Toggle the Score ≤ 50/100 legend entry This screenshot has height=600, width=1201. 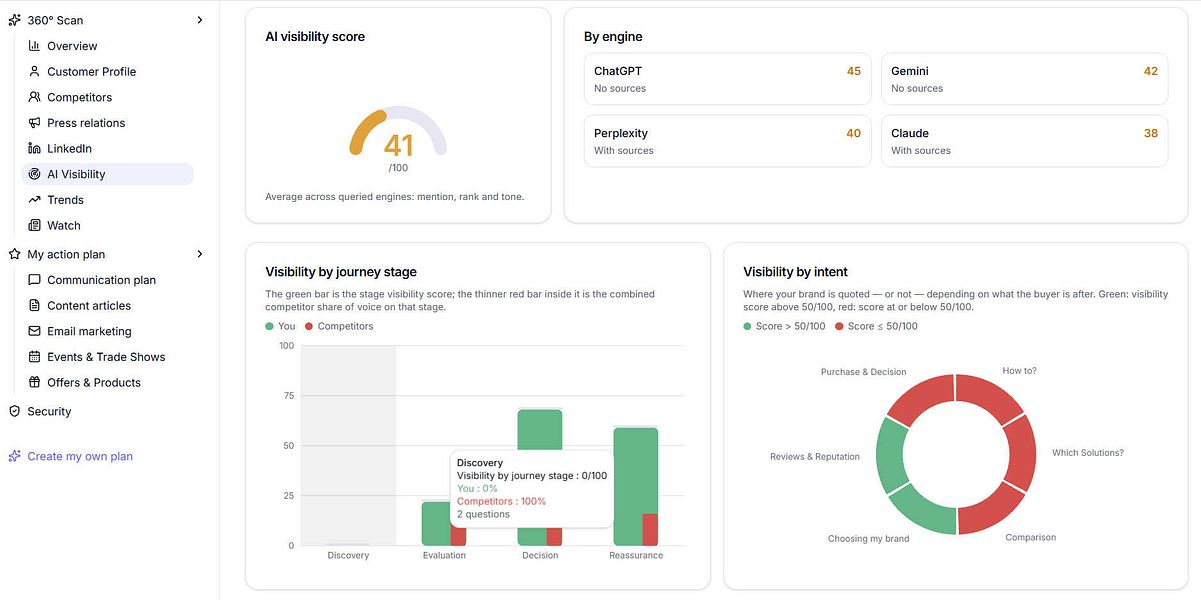tap(876, 326)
